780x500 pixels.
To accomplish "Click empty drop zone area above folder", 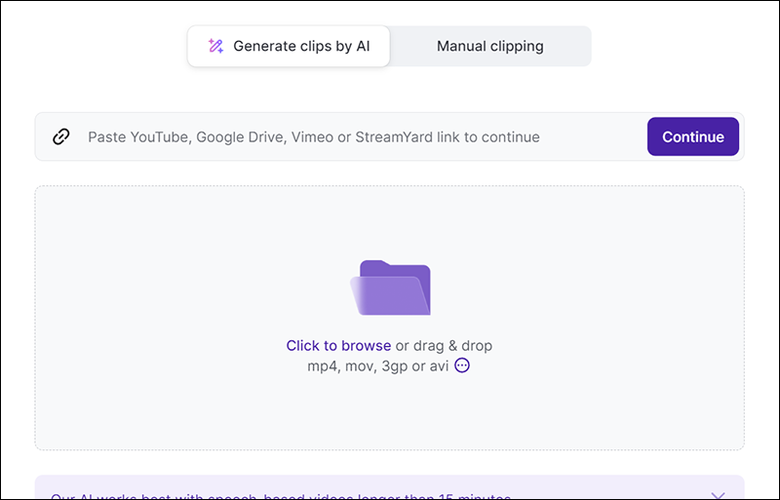I will click(390, 222).
